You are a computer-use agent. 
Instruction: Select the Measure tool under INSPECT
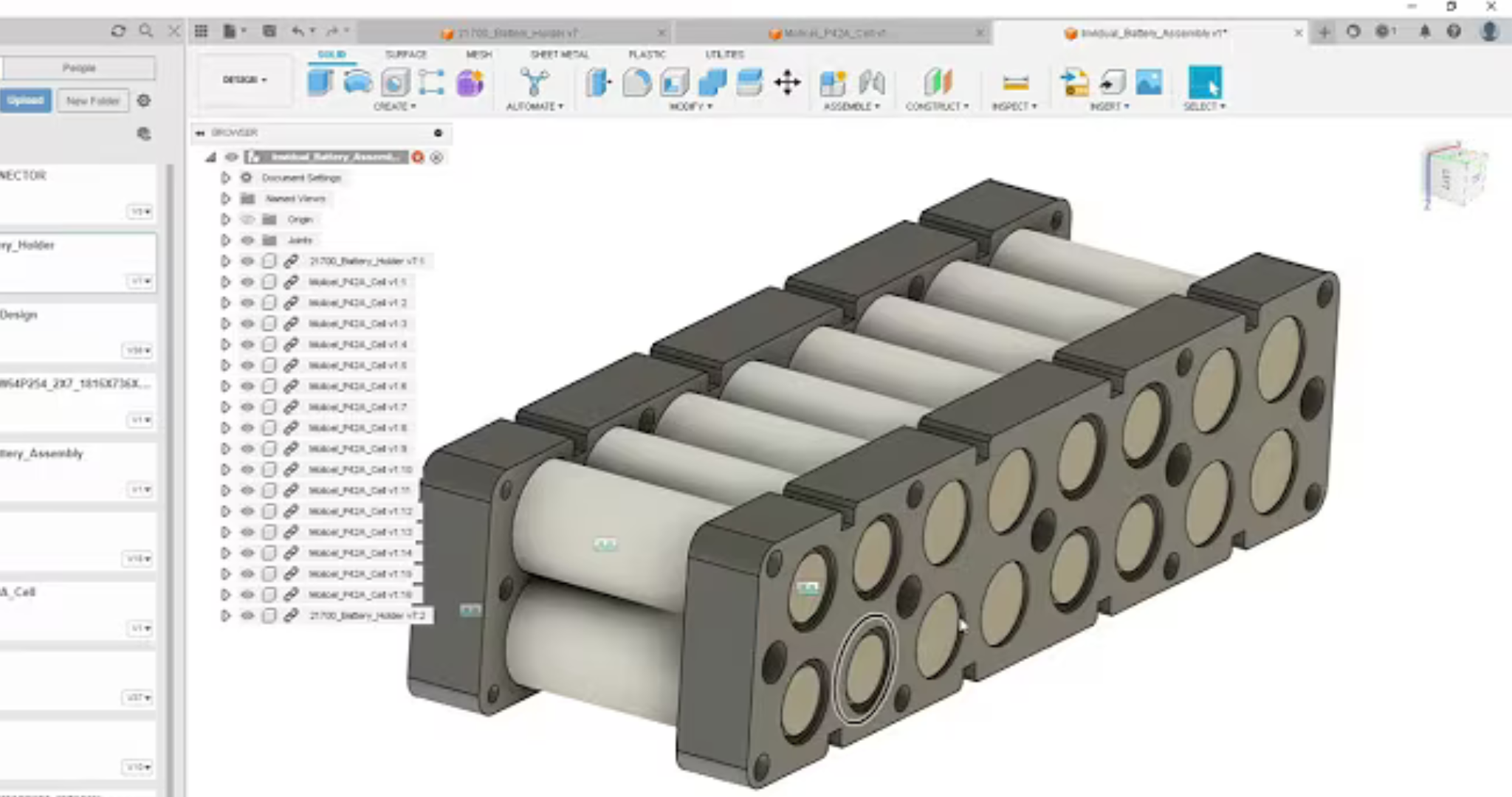(x=1014, y=83)
